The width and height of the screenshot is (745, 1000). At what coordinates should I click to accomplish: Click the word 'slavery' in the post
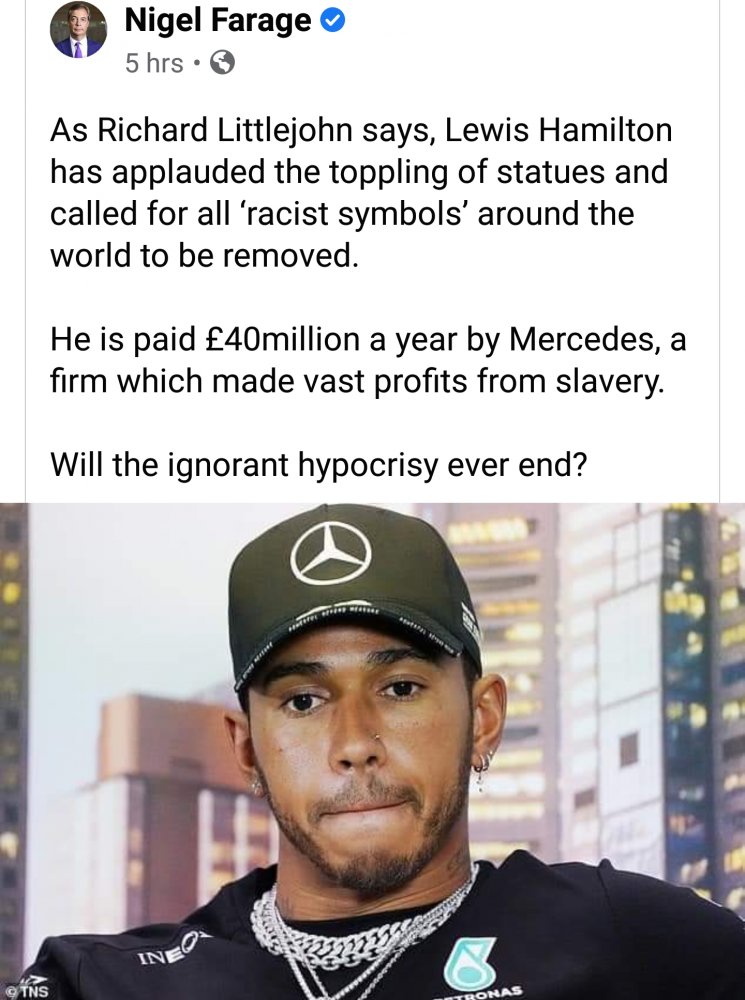pyautogui.click(x=609, y=381)
